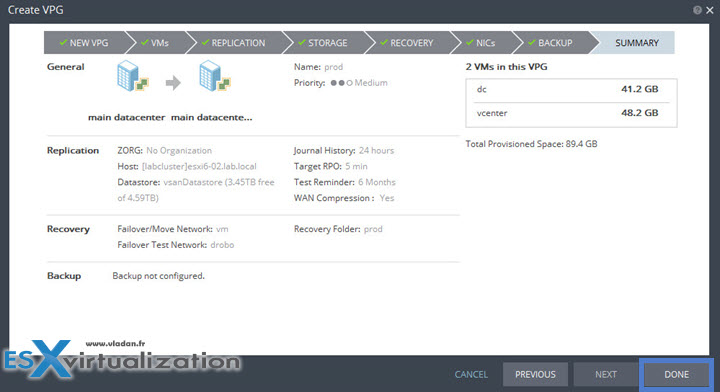The width and height of the screenshot is (720, 392).
Task: Click the Failover Test Network drobo value
Action: coord(222,245)
